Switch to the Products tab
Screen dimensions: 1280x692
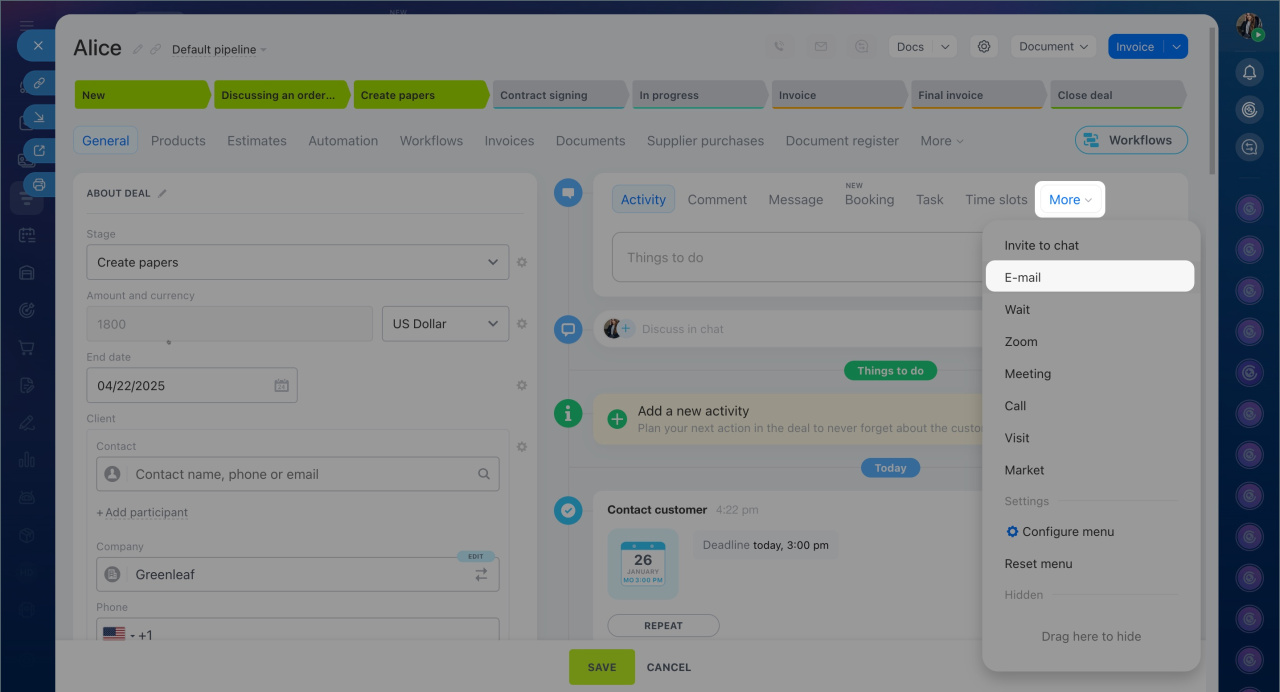coord(178,141)
